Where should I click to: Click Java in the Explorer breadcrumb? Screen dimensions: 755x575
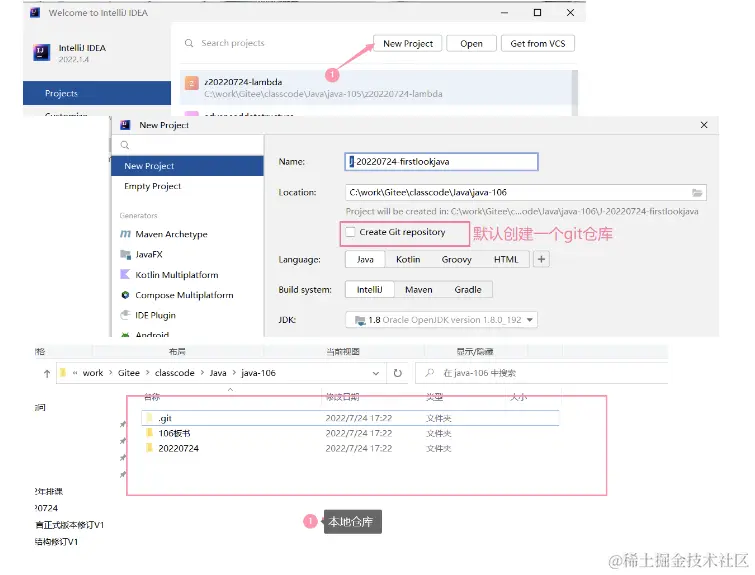pos(218,373)
